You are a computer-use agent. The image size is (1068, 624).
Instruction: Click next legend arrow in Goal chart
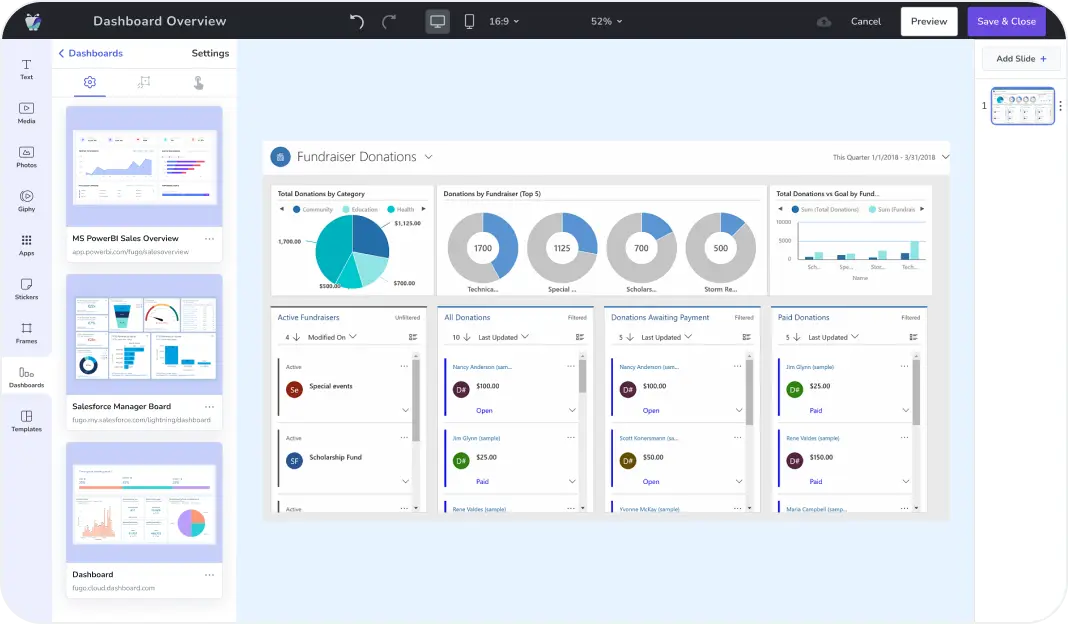coord(922,209)
